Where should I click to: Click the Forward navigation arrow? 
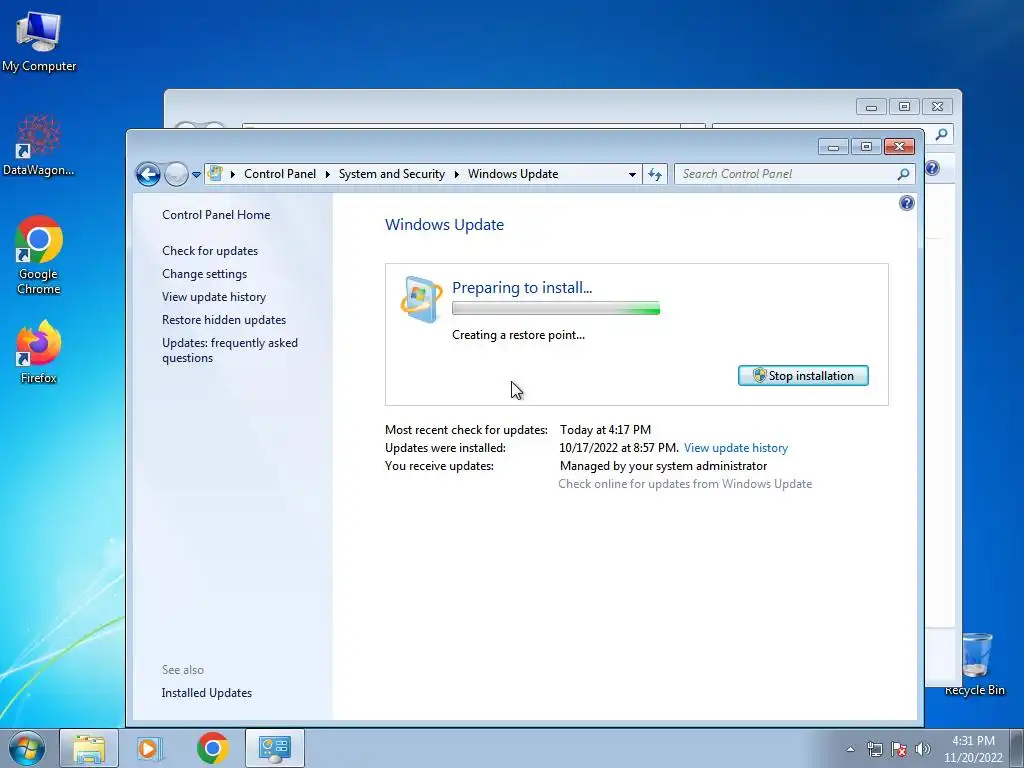pos(176,174)
